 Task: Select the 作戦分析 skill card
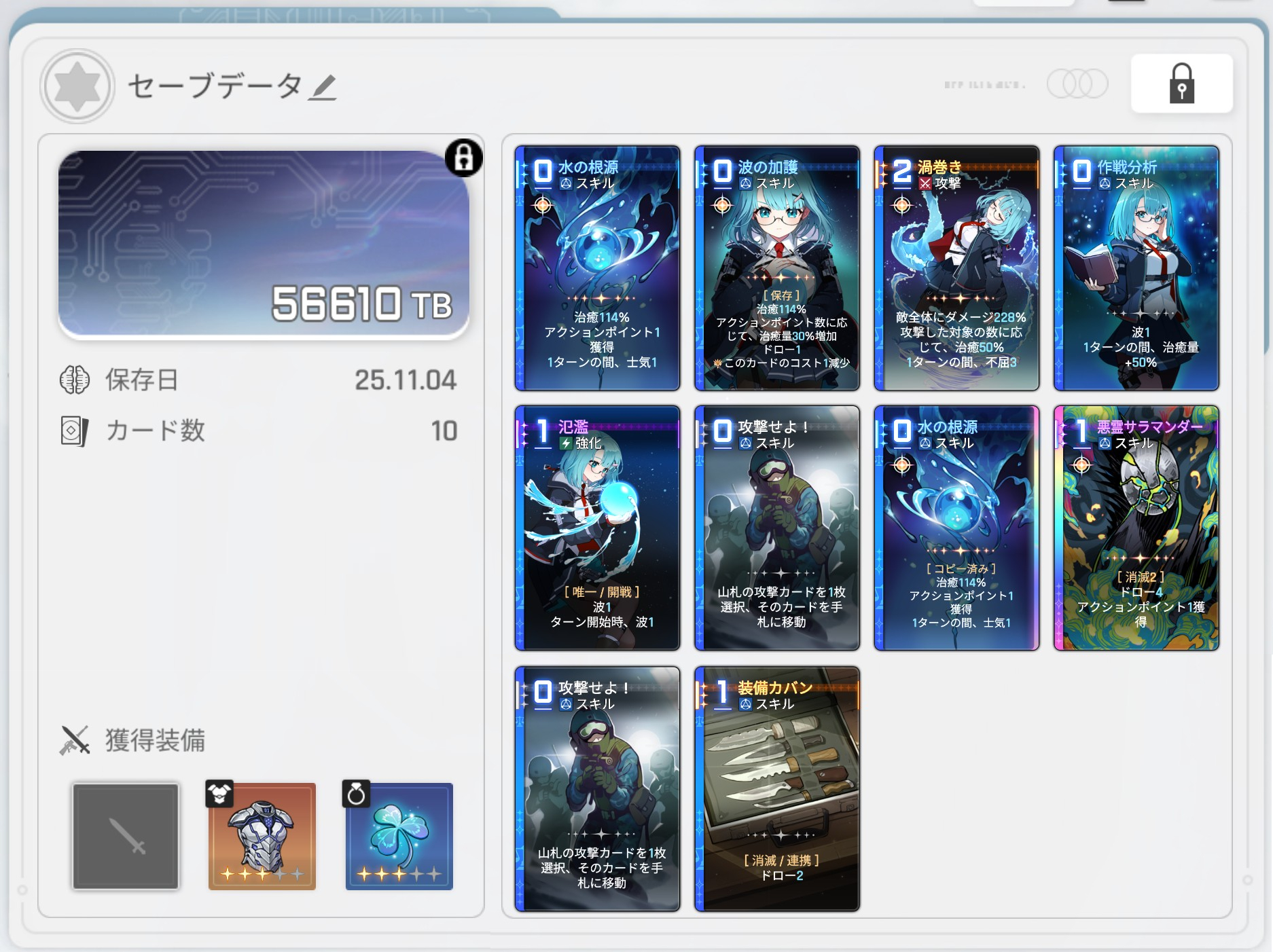pos(1136,268)
